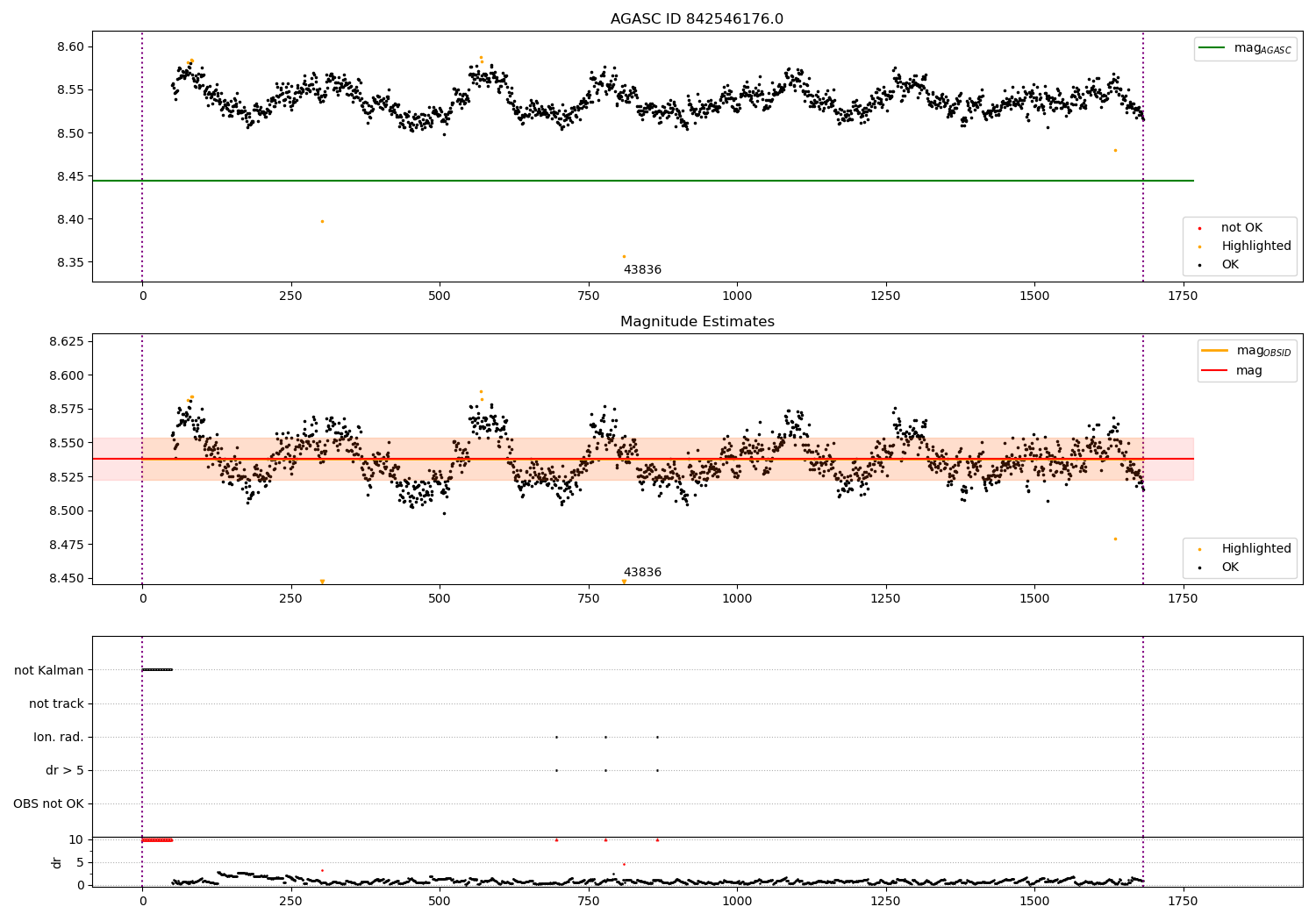The height and width of the screenshot is (921, 1316).
Task: Click the 750 x-tick label of the middle plot
Action: click(589, 598)
